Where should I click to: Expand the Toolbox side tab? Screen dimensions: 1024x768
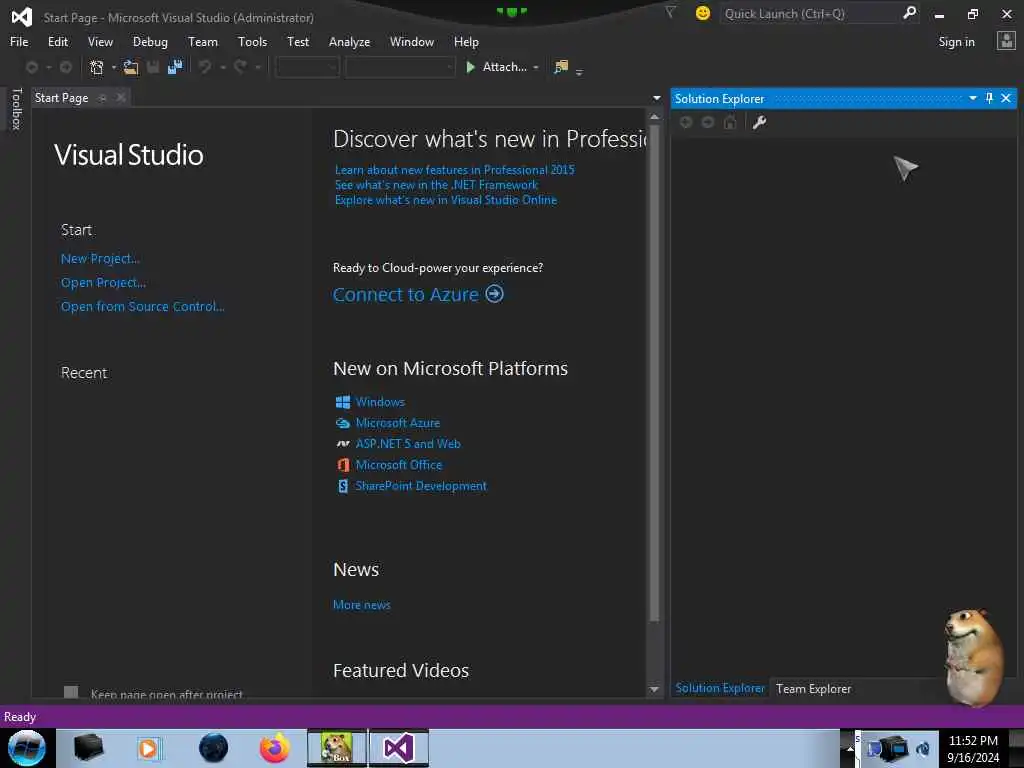16,108
